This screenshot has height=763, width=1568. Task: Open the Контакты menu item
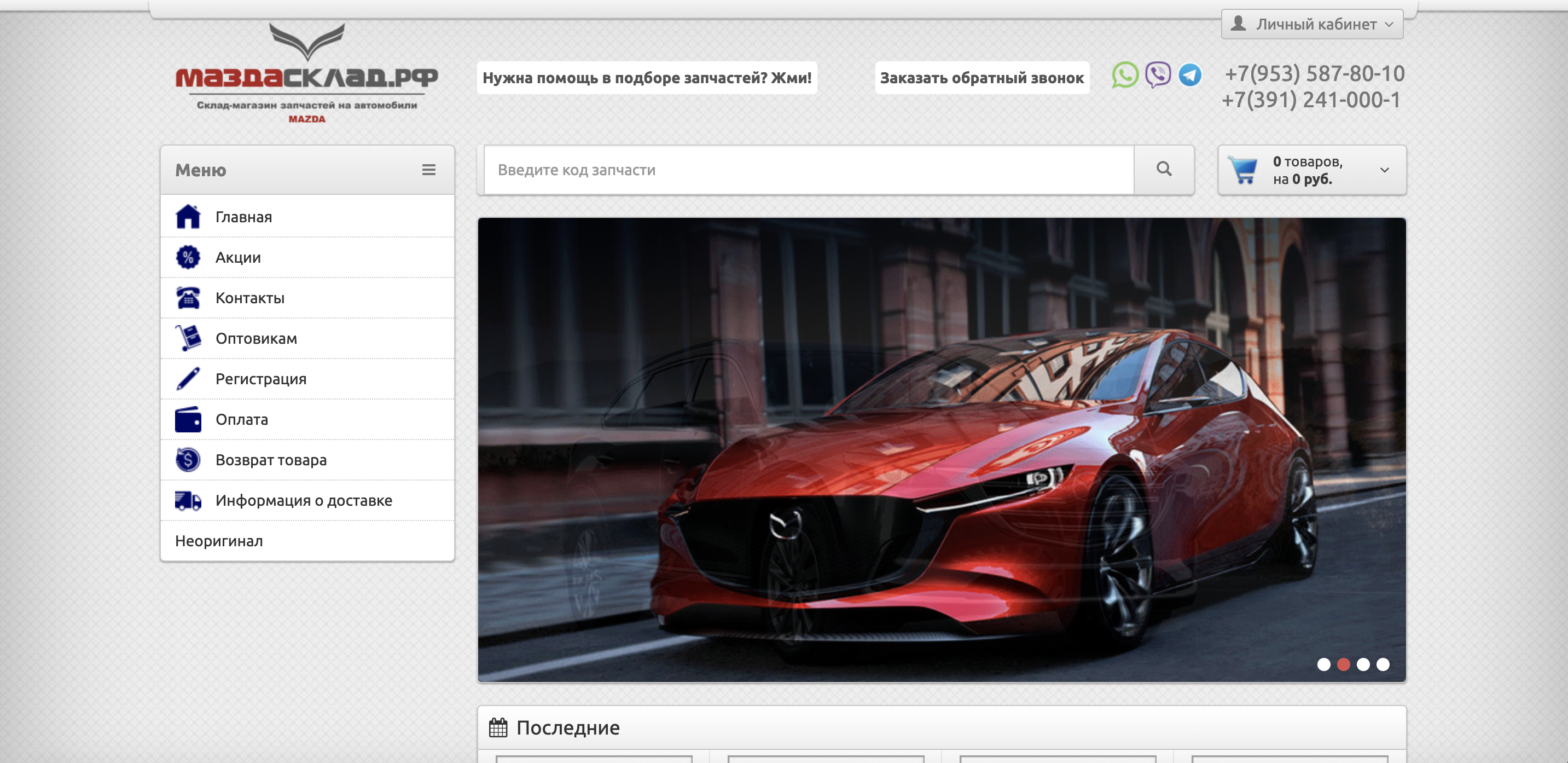[249, 298]
